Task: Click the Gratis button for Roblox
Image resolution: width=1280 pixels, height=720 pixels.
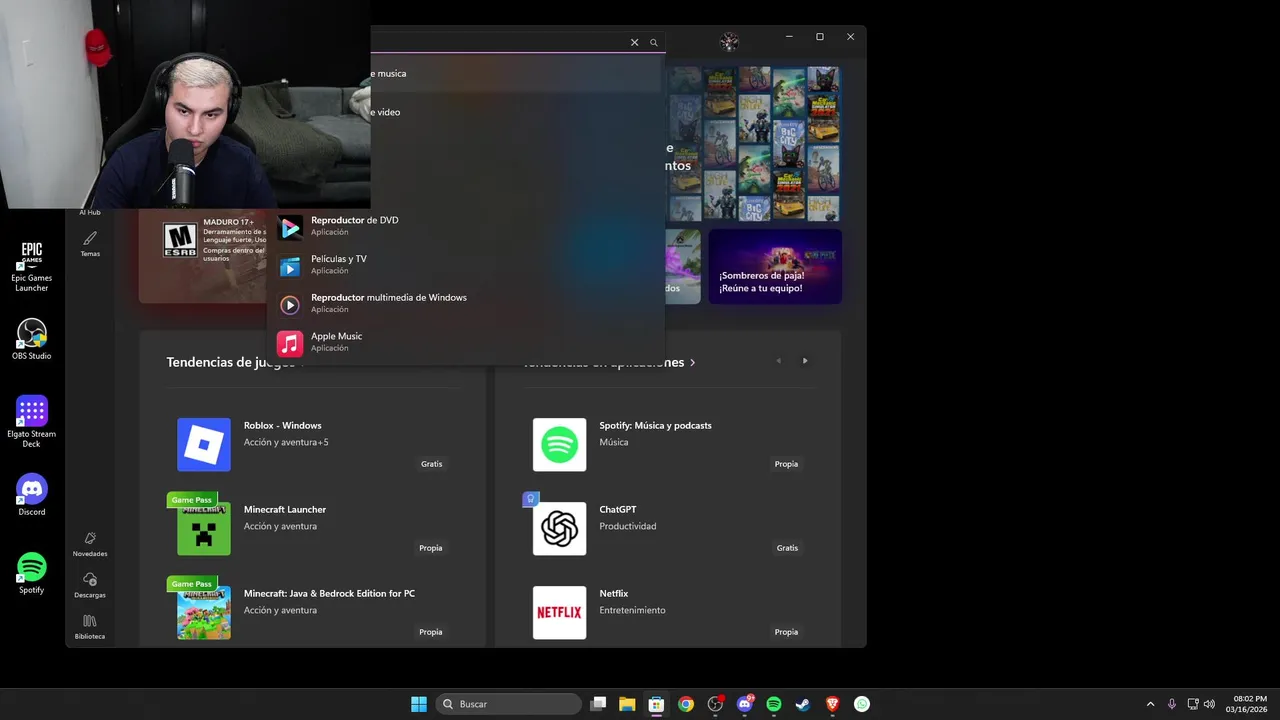Action: pyautogui.click(x=431, y=464)
